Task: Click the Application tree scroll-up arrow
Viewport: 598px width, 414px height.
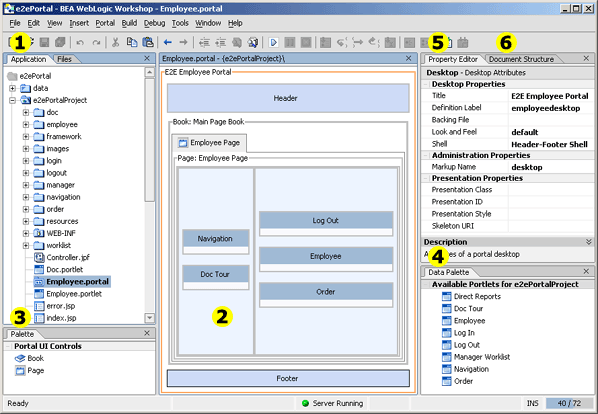Action: [150, 72]
